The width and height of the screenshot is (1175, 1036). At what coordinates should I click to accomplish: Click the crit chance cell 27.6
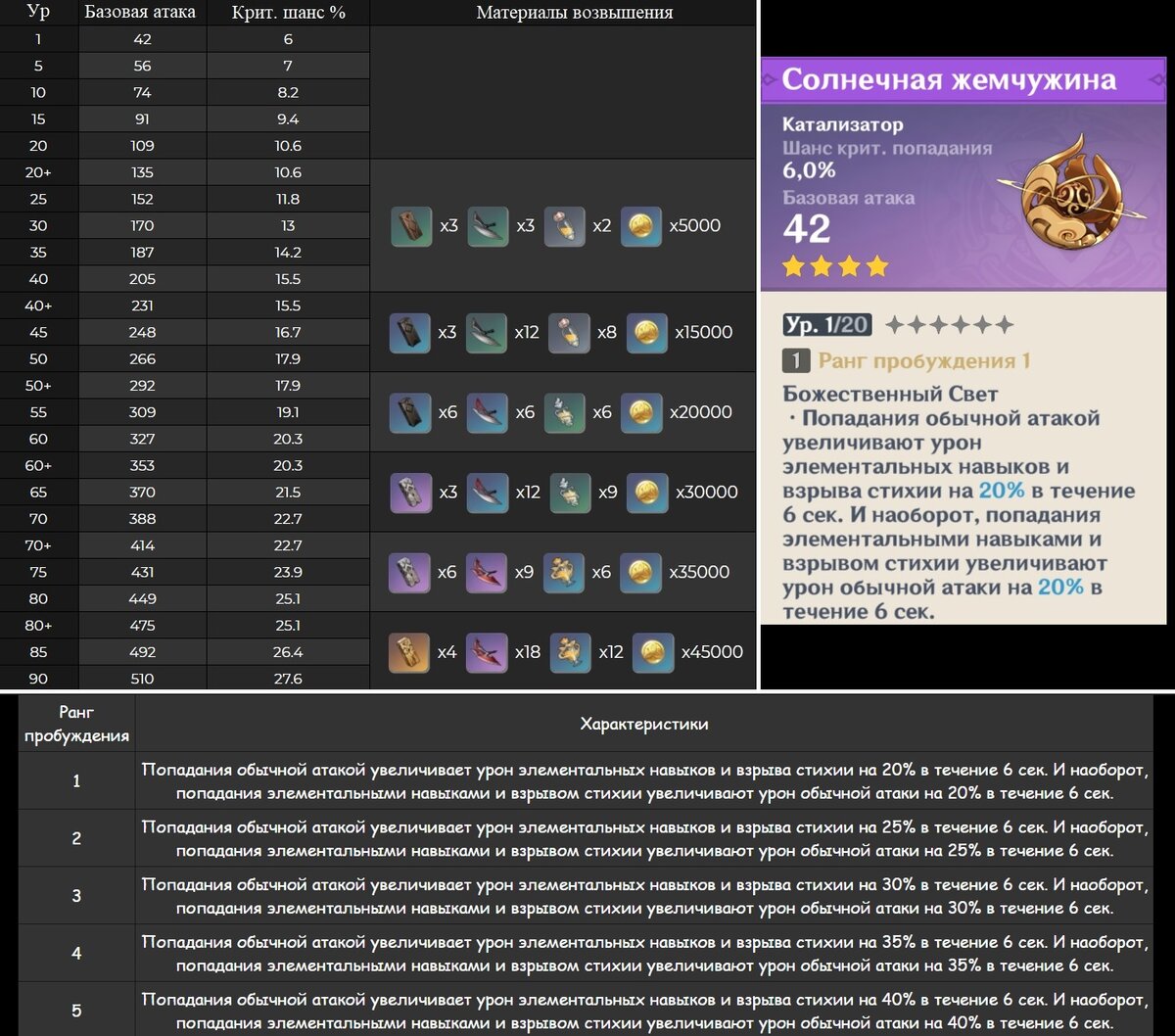pos(288,679)
